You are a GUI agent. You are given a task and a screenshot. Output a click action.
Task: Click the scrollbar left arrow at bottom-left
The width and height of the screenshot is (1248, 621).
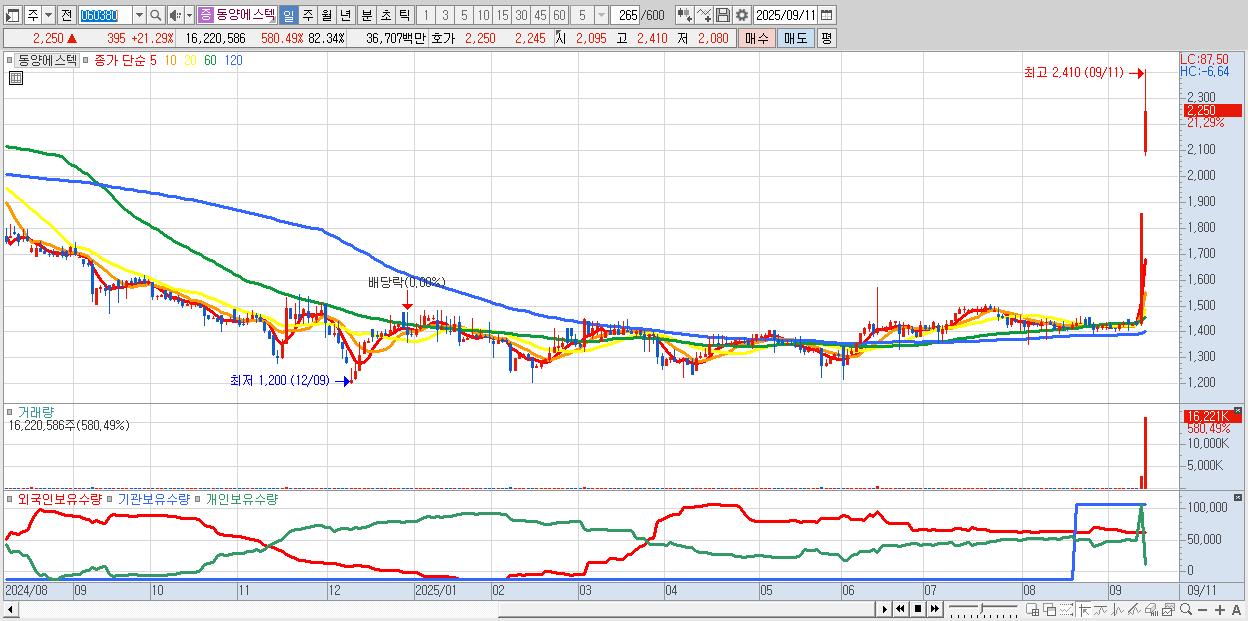click(11, 609)
